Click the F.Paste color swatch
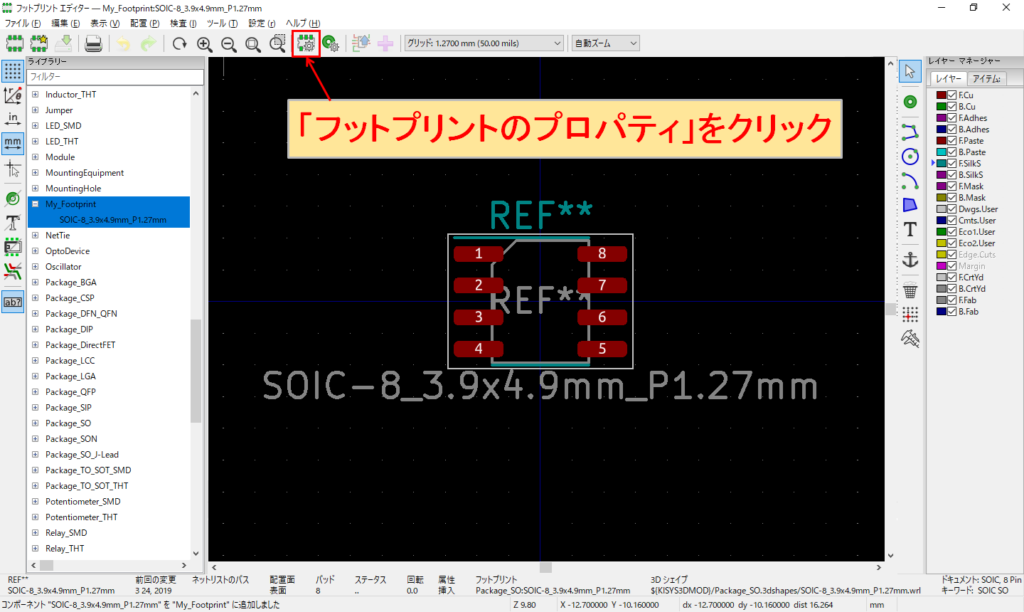Screen dimensions: 1024x612 click(x=941, y=141)
